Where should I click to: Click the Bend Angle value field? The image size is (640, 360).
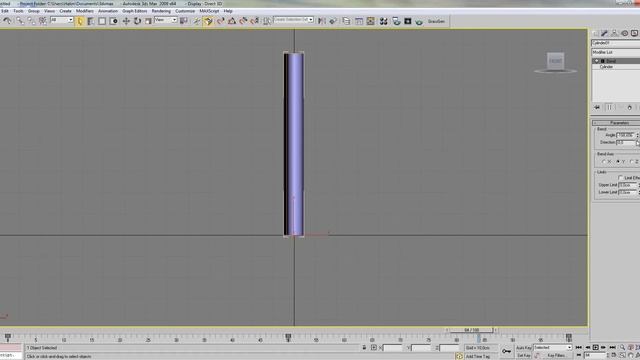click(x=626, y=135)
